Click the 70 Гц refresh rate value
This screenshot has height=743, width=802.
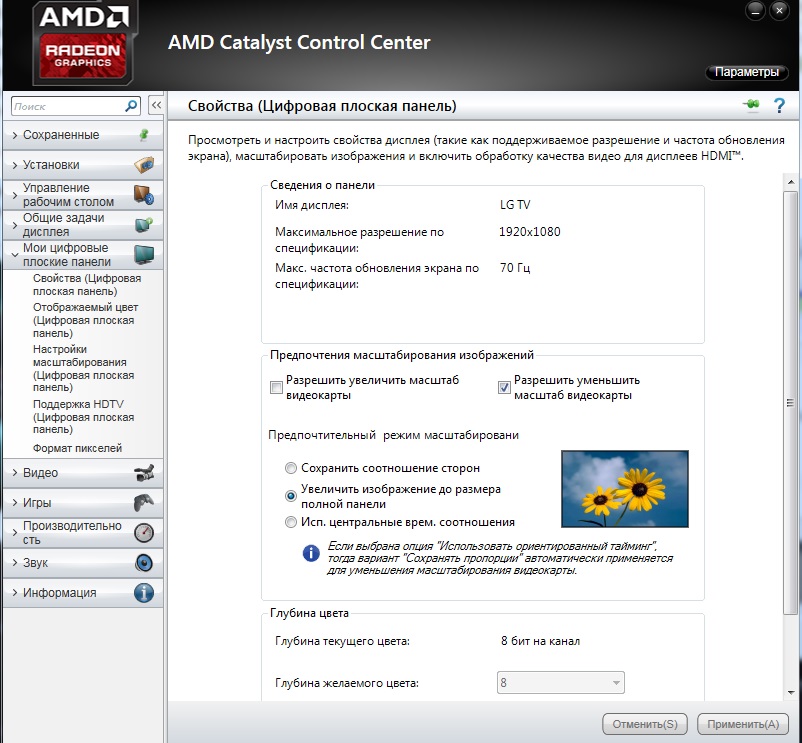point(515,268)
